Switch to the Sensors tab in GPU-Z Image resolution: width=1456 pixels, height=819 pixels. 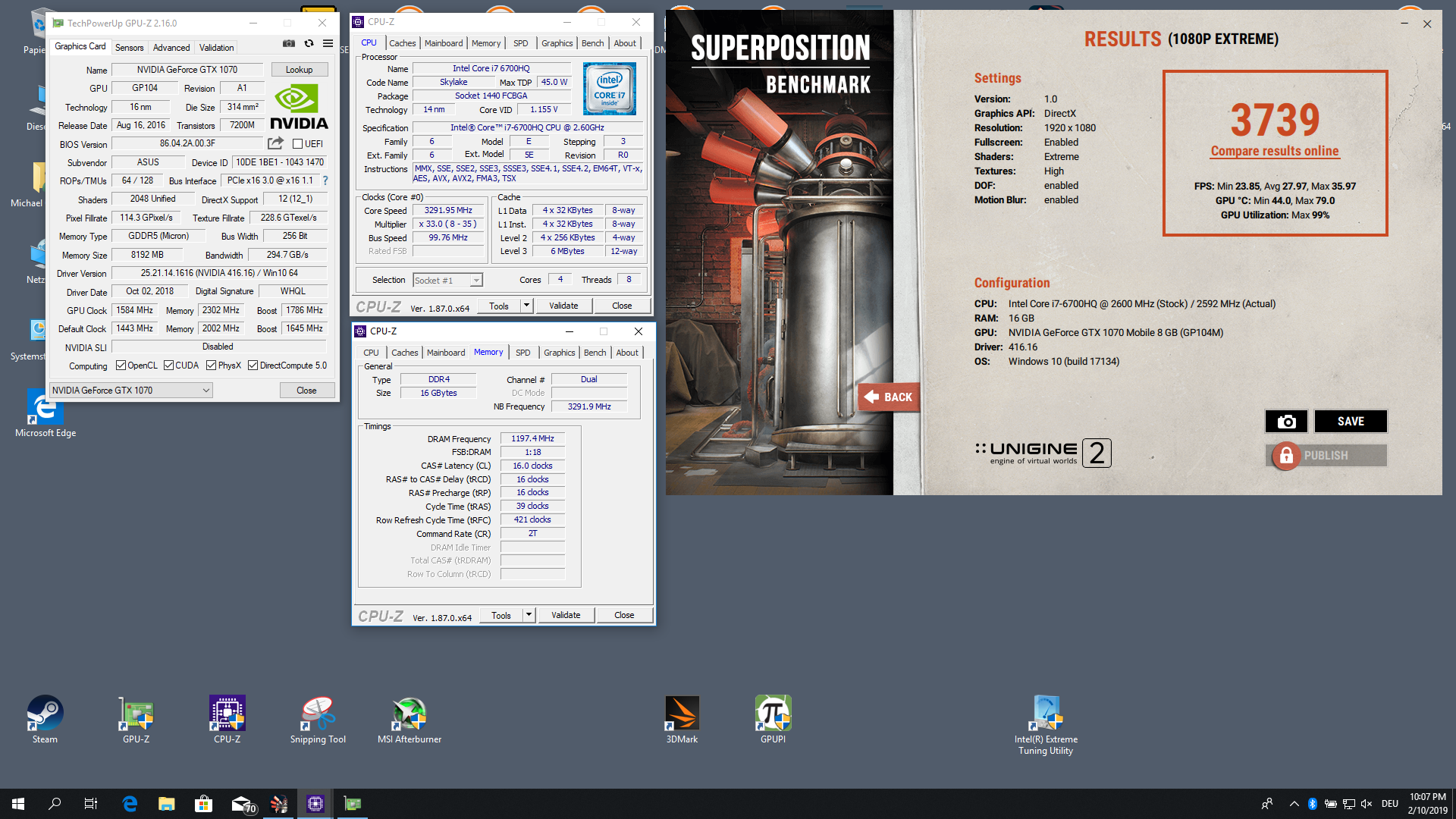(129, 47)
